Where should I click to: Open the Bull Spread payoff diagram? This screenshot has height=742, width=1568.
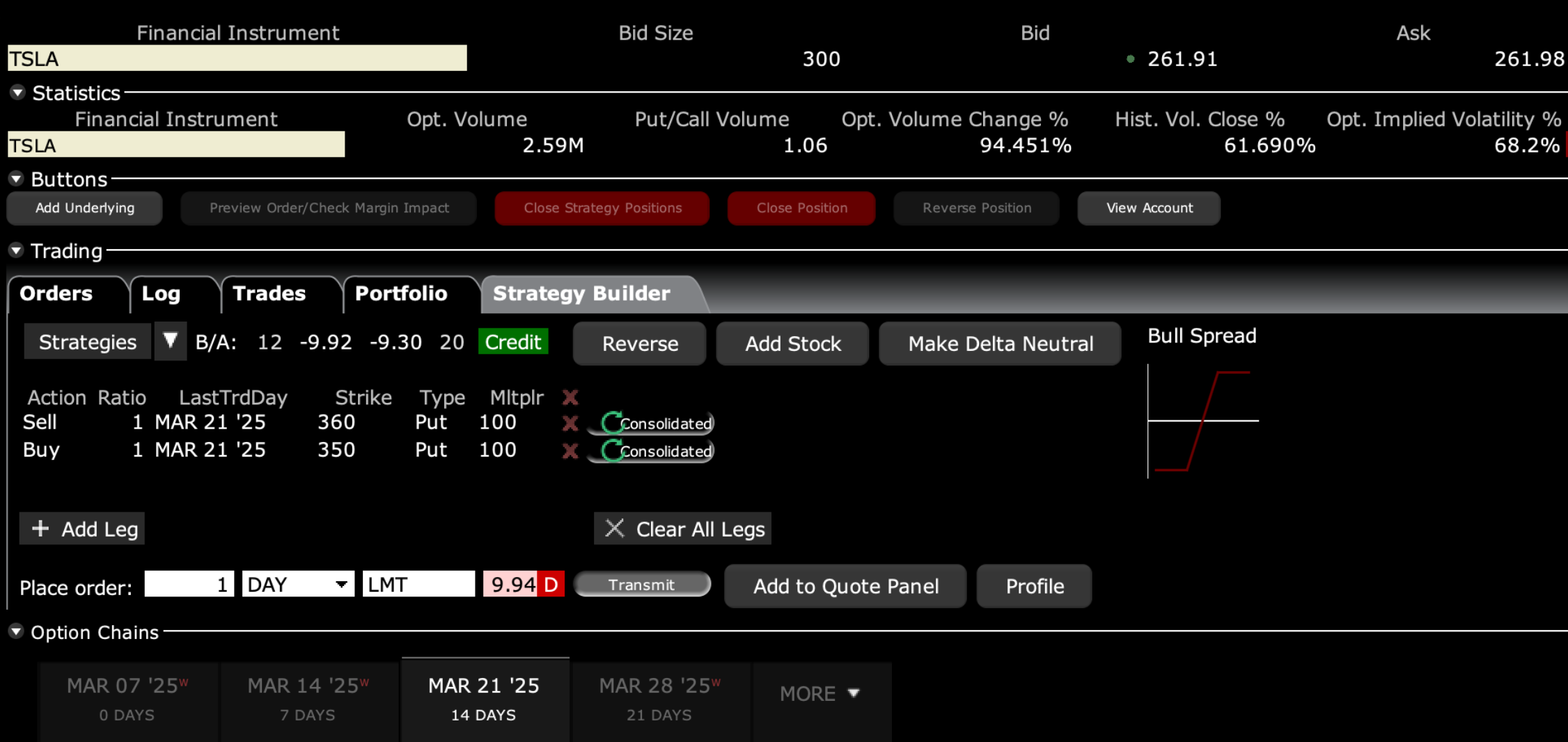click(1202, 421)
